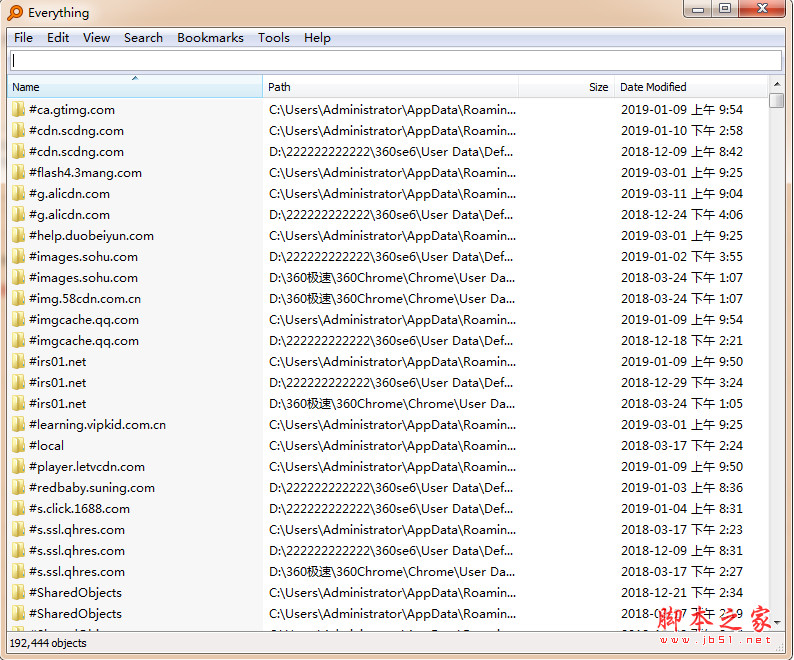The image size is (794, 660).
Task: Sort results by Path column header
Action: [x=390, y=87]
